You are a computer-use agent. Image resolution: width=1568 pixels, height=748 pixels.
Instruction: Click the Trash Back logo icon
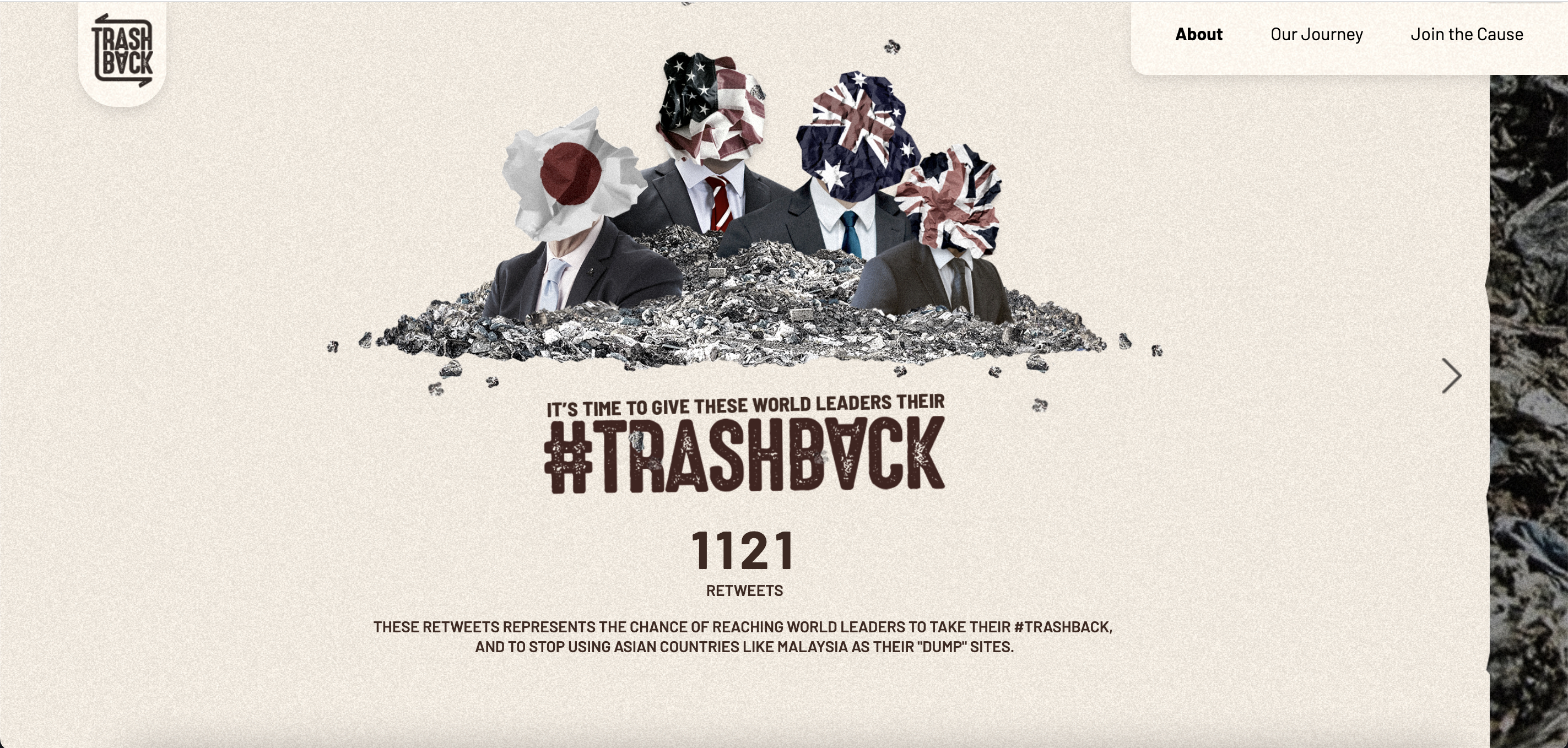click(x=122, y=51)
